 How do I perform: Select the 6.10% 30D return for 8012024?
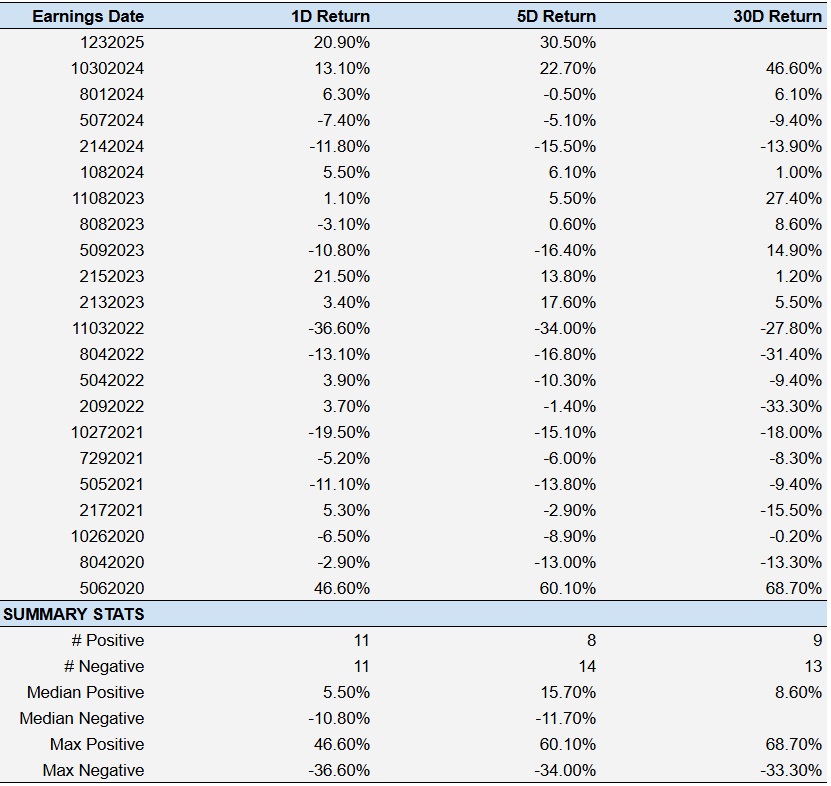(x=798, y=94)
